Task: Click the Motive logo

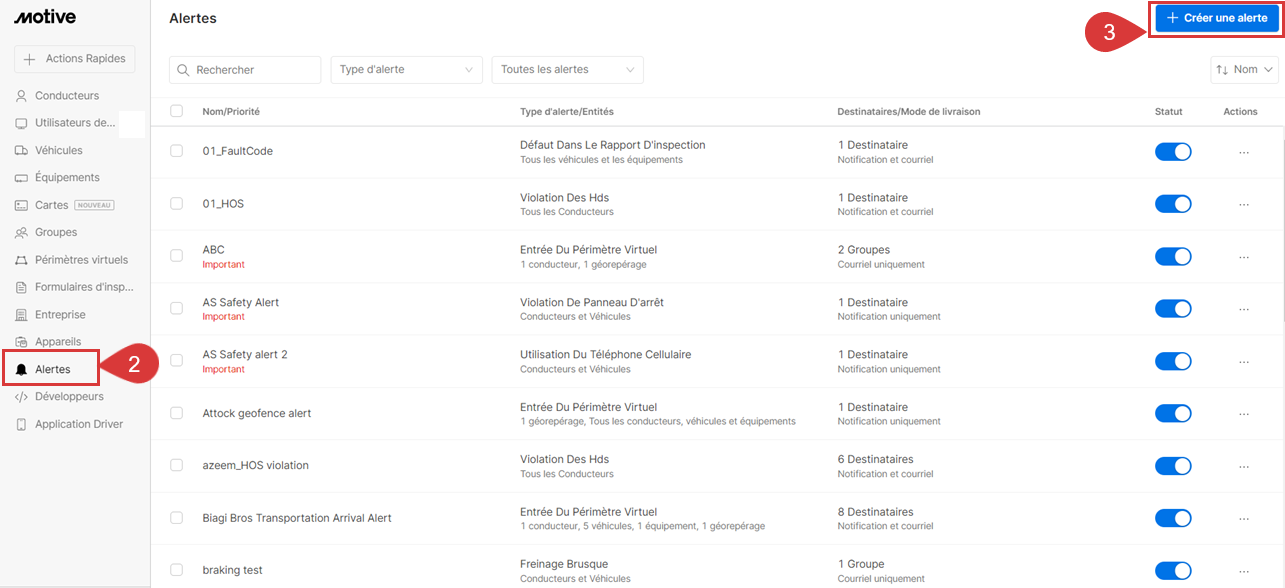Action: point(45,17)
